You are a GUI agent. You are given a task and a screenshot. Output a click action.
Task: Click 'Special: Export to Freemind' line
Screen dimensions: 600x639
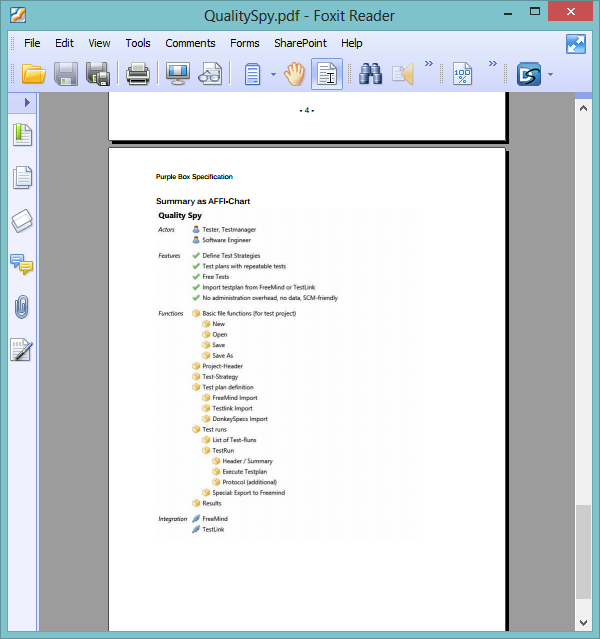point(249,493)
